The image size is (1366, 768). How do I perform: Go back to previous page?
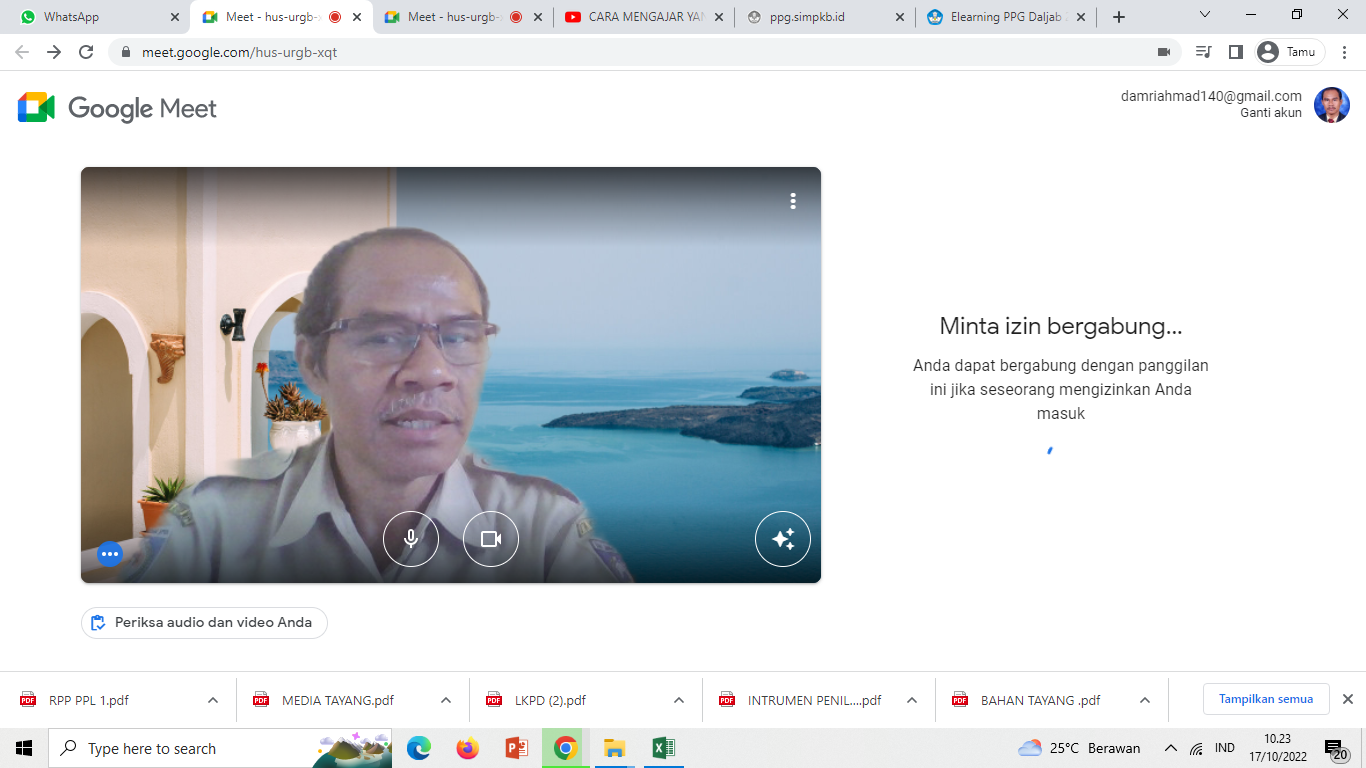click(x=22, y=52)
